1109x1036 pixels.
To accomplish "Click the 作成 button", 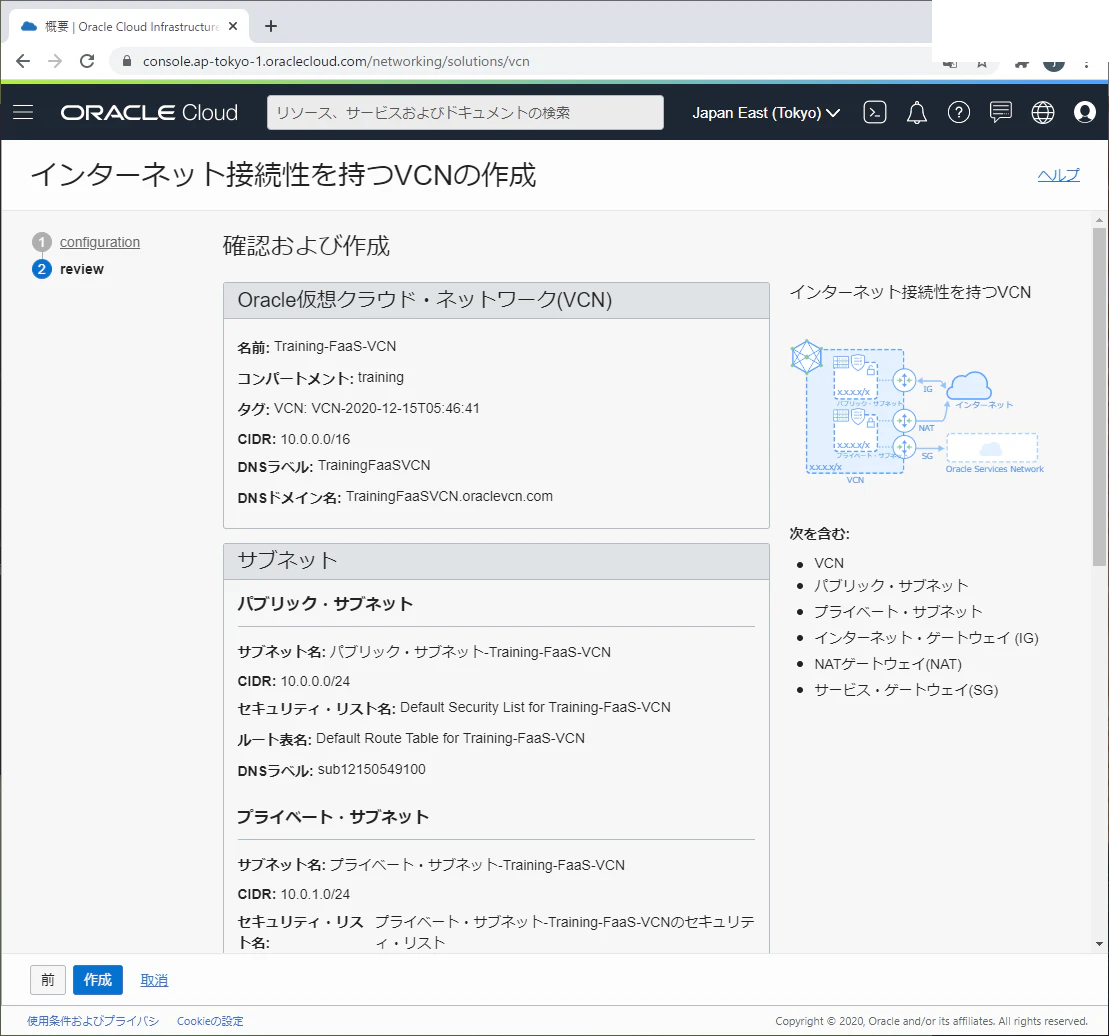I will [x=98, y=979].
